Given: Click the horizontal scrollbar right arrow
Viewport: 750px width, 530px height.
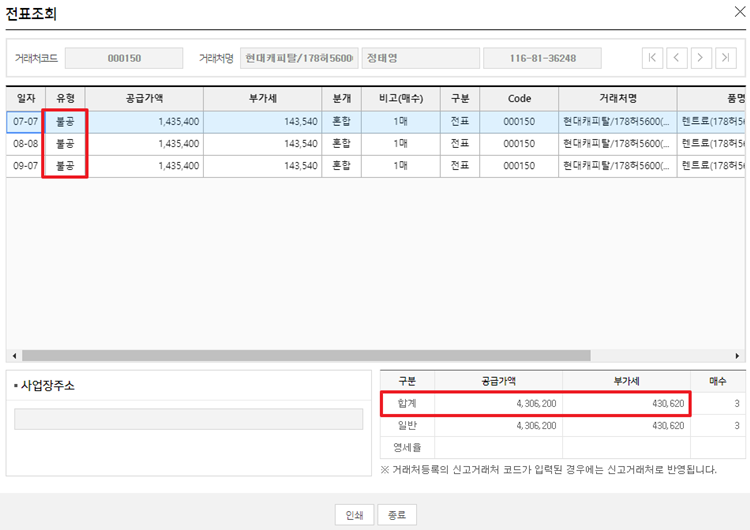Looking at the screenshot, I should 737,355.
